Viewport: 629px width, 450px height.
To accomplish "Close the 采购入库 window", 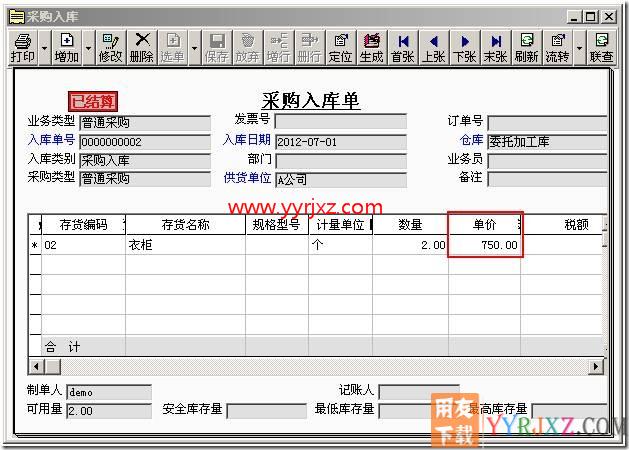I will [609, 17].
